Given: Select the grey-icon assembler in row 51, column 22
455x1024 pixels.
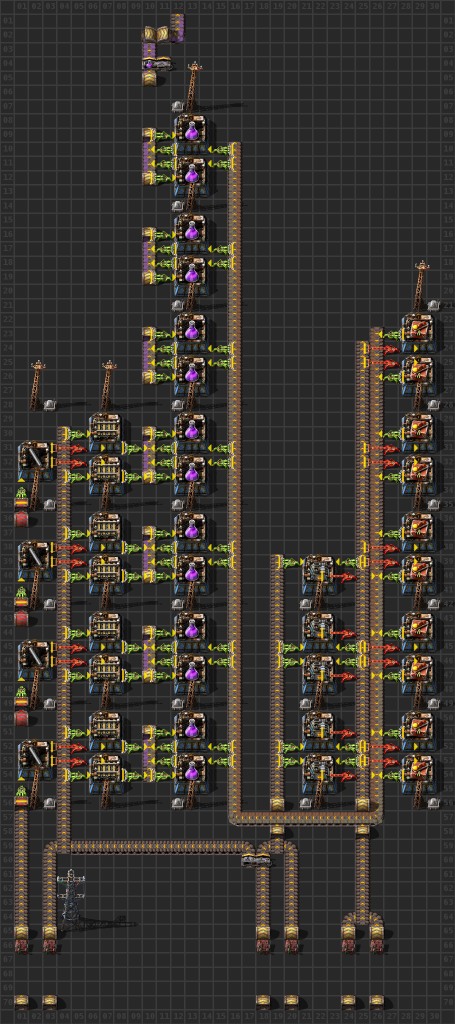Looking at the screenshot, I should click(x=318, y=729).
